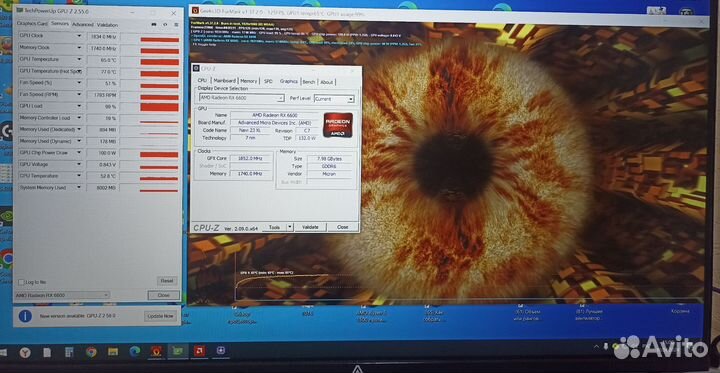Click the Reset button in GPU-Z

(166, 281)
